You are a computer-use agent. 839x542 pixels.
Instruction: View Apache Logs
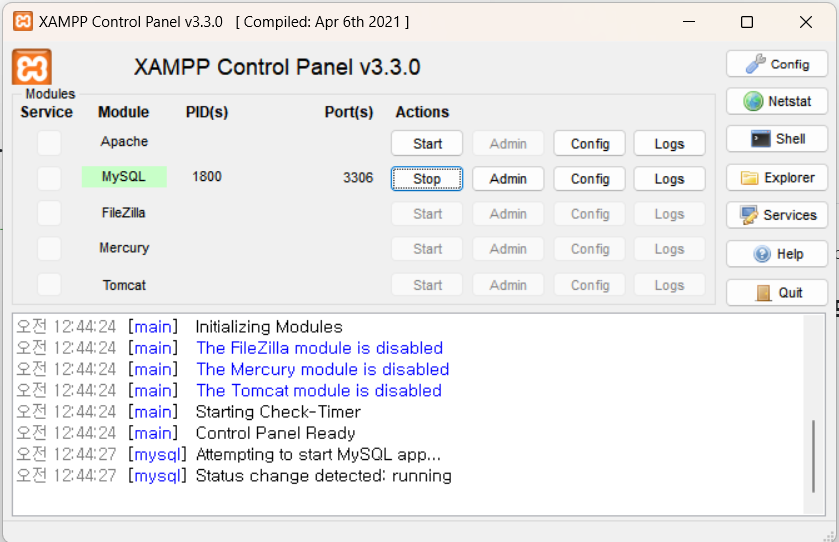coord(669,143)
